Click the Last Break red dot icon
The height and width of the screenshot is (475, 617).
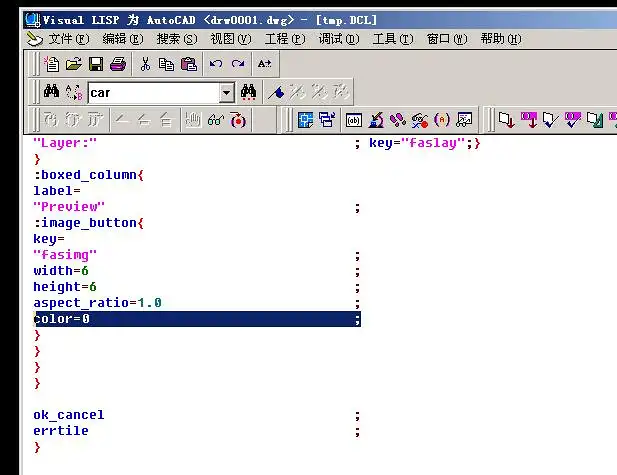238,120
